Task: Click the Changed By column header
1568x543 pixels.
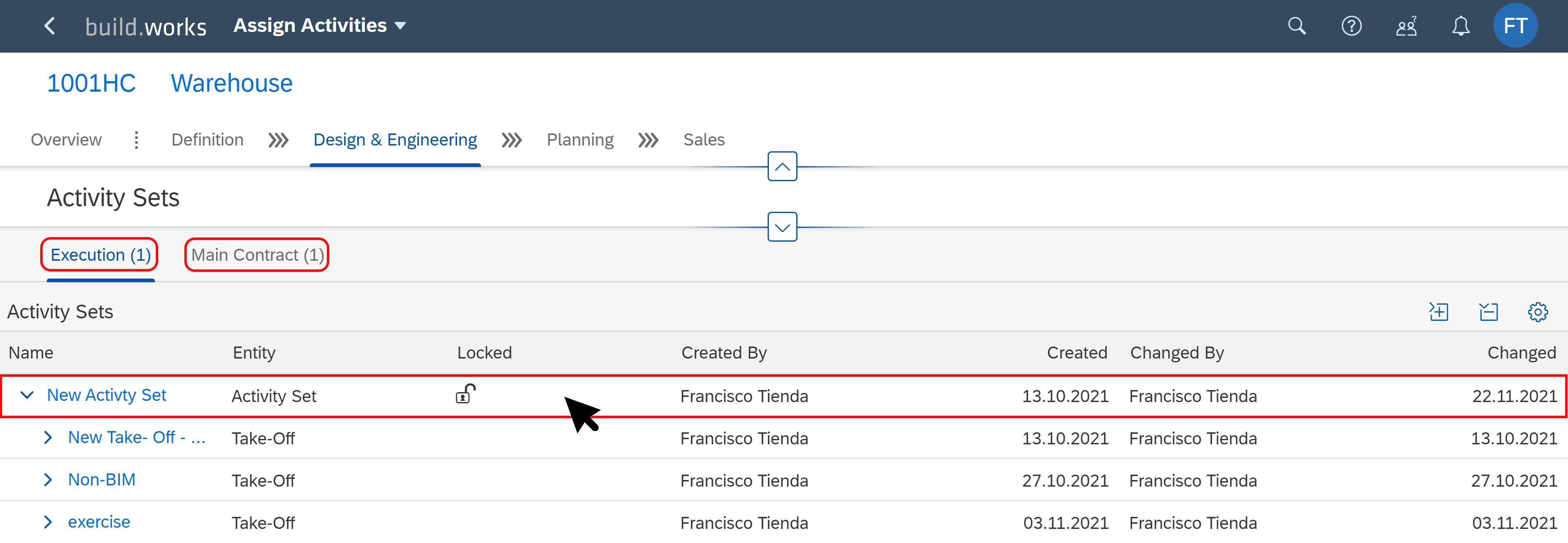Action: click(1177, 353)
